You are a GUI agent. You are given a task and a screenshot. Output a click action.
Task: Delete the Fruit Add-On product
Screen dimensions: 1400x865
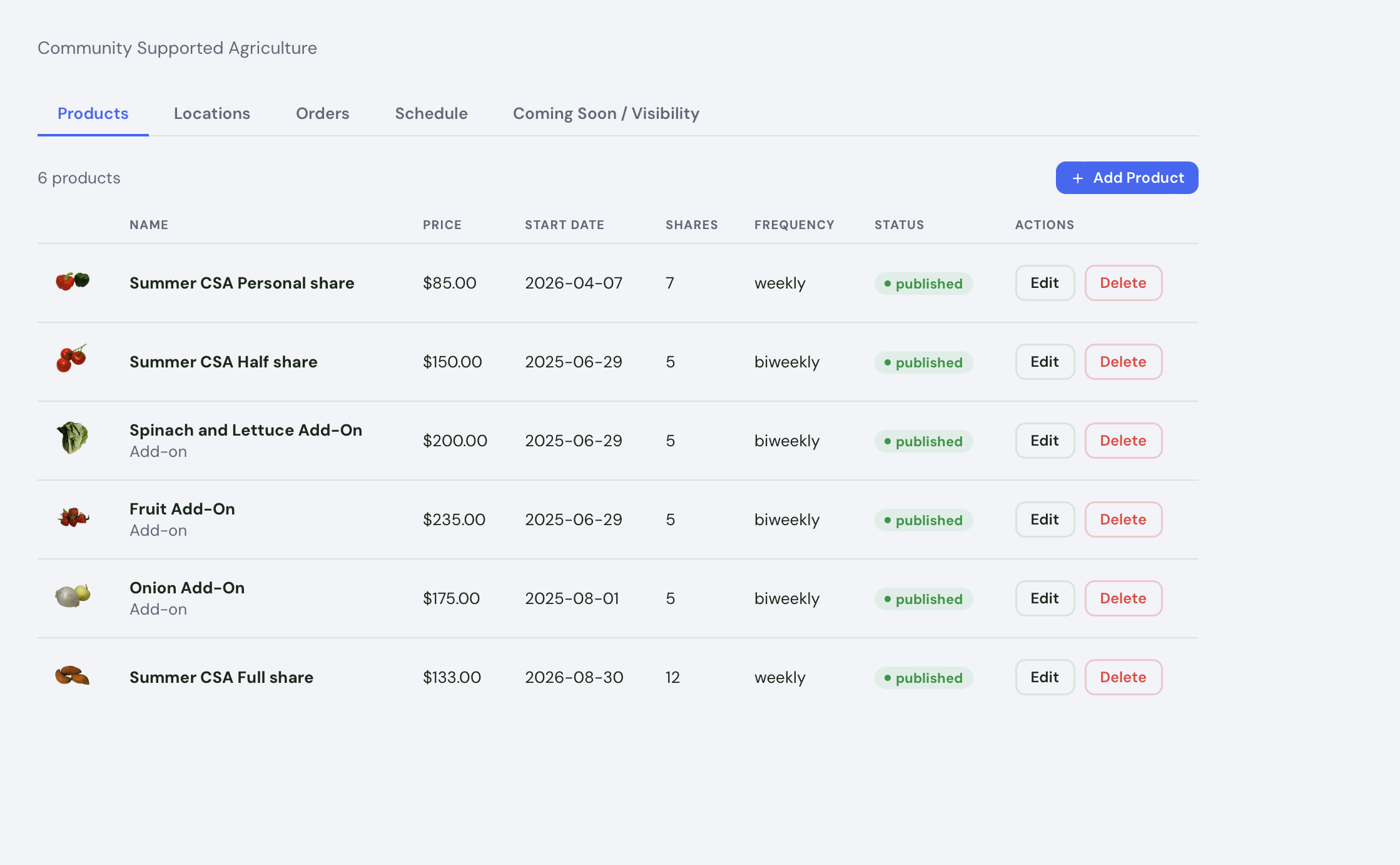(x=1124, y=520)
